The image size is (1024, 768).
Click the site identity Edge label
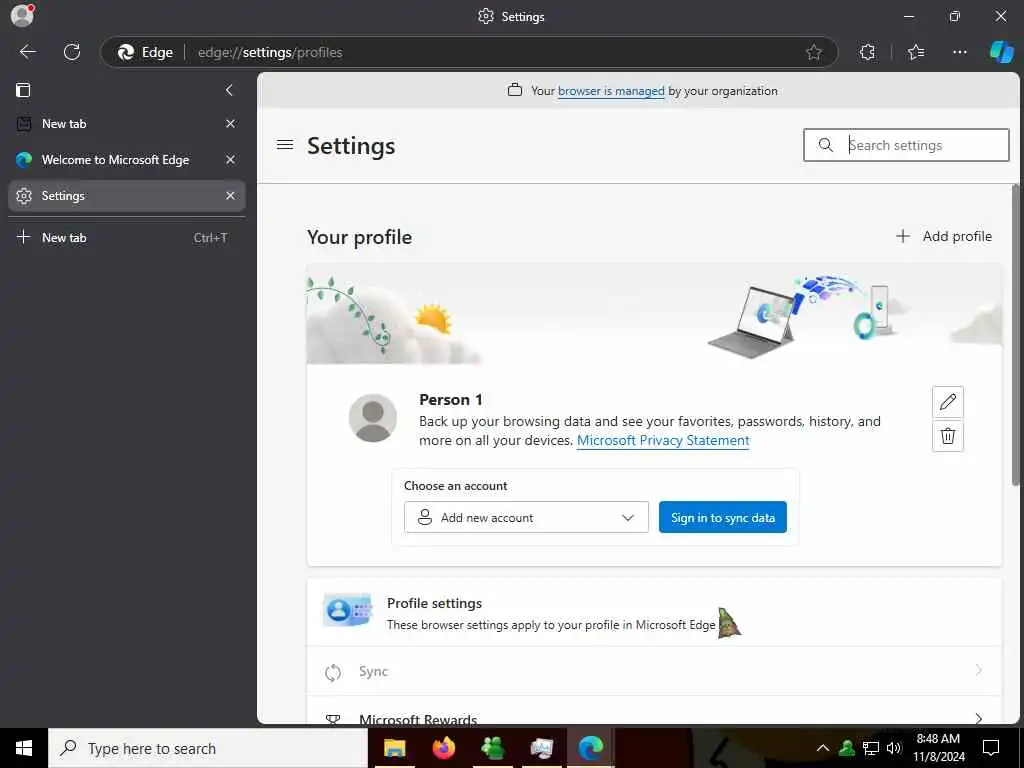tap(144, 52)
